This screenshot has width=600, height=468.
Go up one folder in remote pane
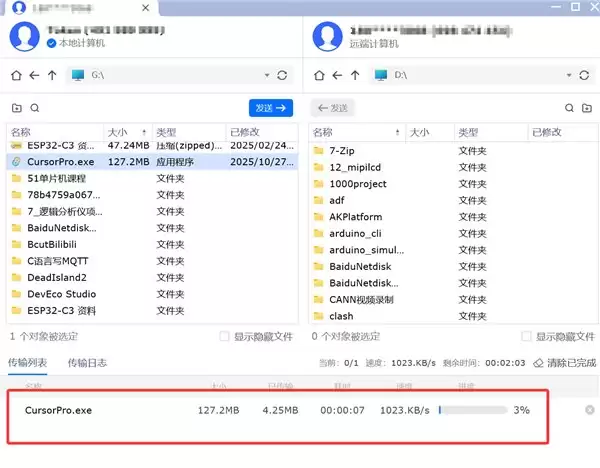tap(355, 75)
